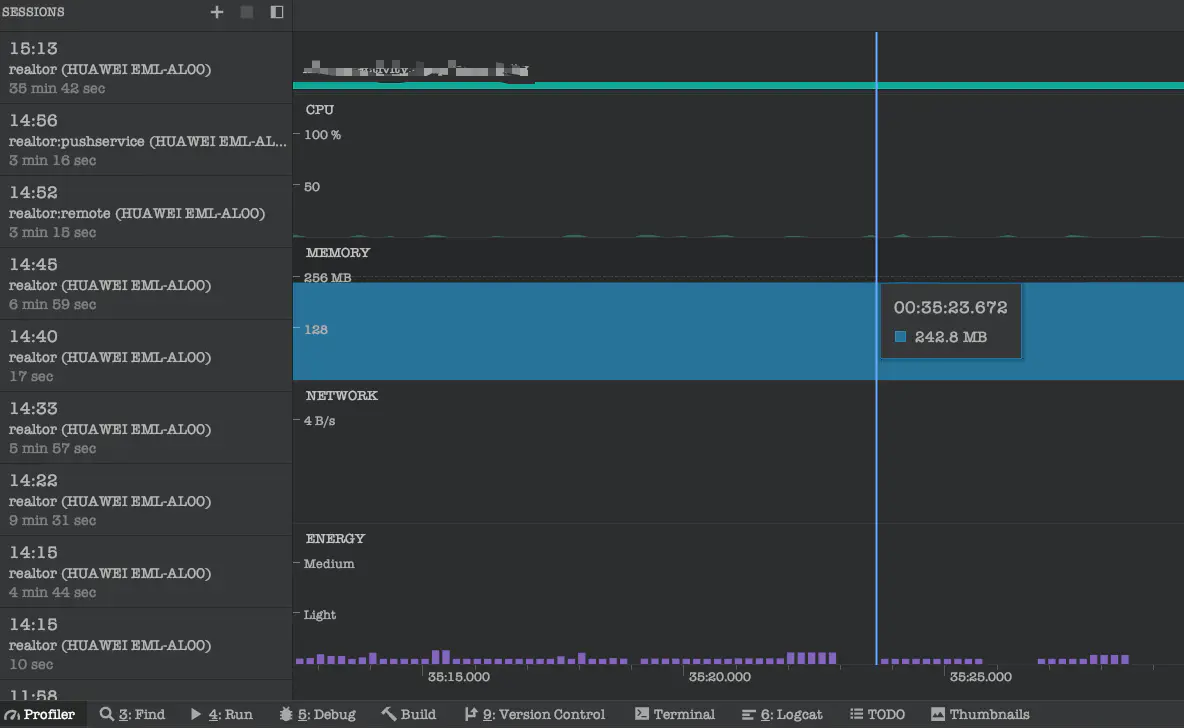This screenshot has width=1184, height=728.
Task: Select the 14:52 realtor:remote session
Action: click(x=146, y=211)
